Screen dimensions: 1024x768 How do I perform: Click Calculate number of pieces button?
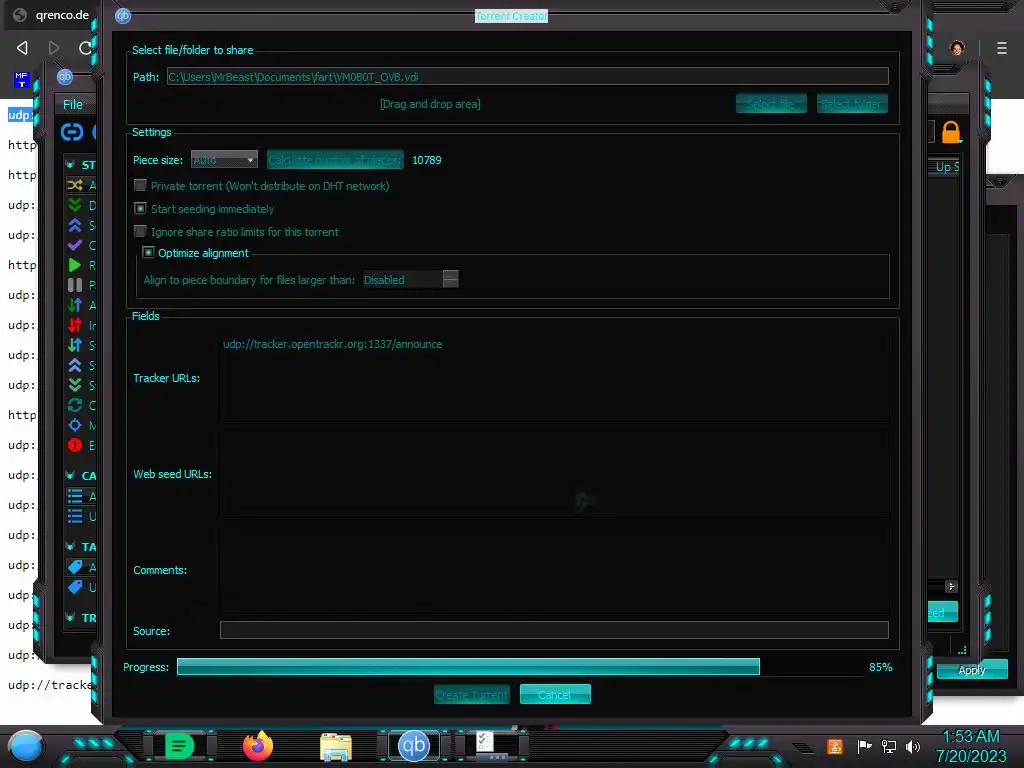[x=335, y=159]
